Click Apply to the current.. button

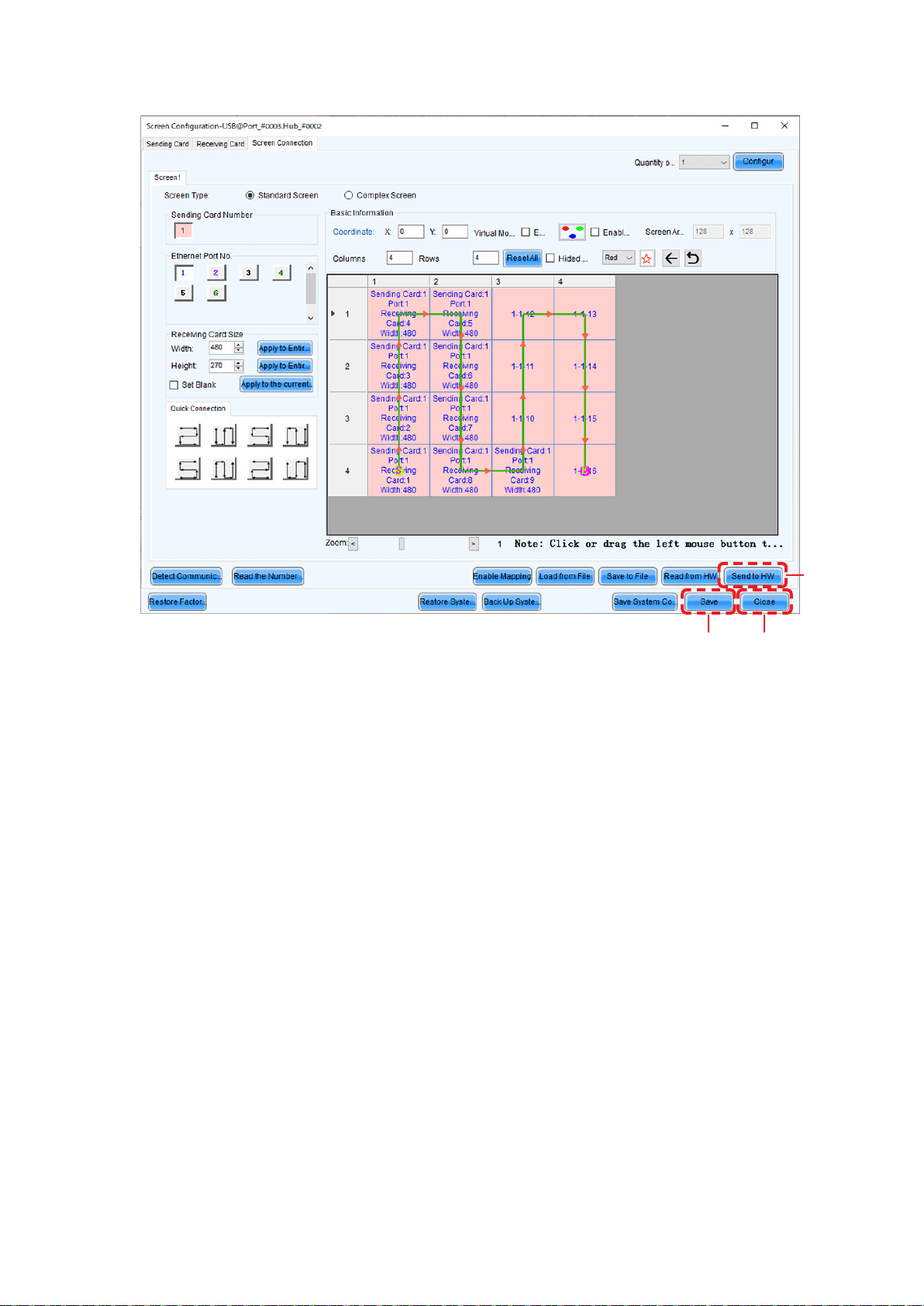pyautogui.click(x=277, y=384)
